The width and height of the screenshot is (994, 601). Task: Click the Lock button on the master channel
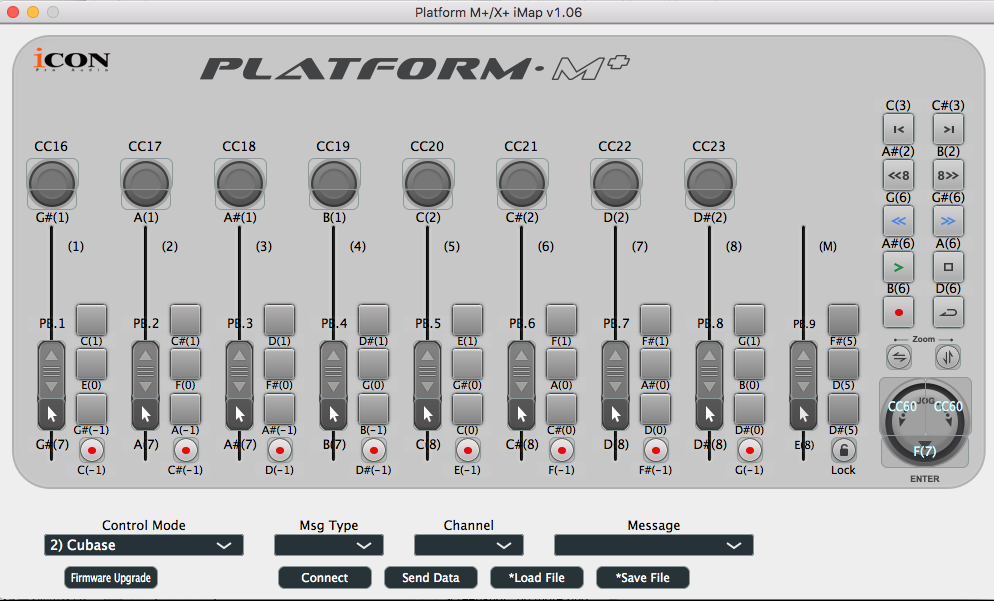point(843,451)
